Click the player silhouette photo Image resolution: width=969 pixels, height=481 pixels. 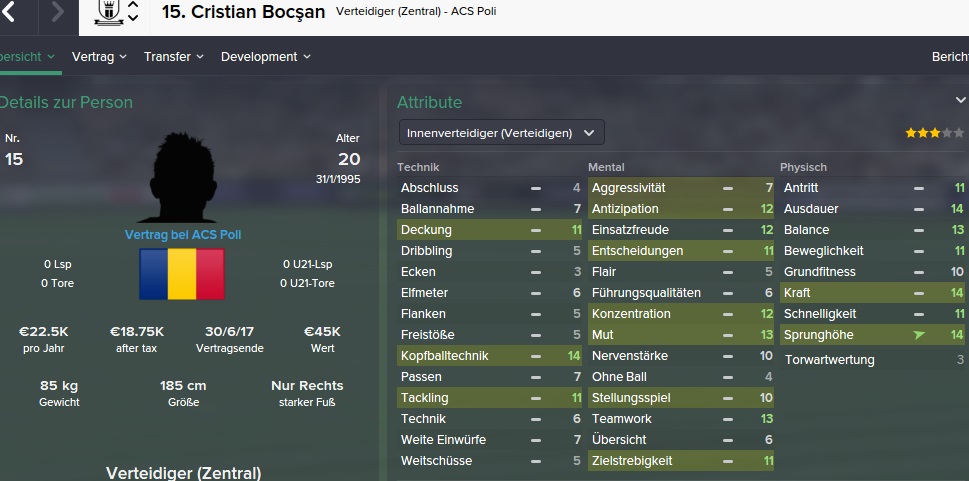(x=183, y=180)
